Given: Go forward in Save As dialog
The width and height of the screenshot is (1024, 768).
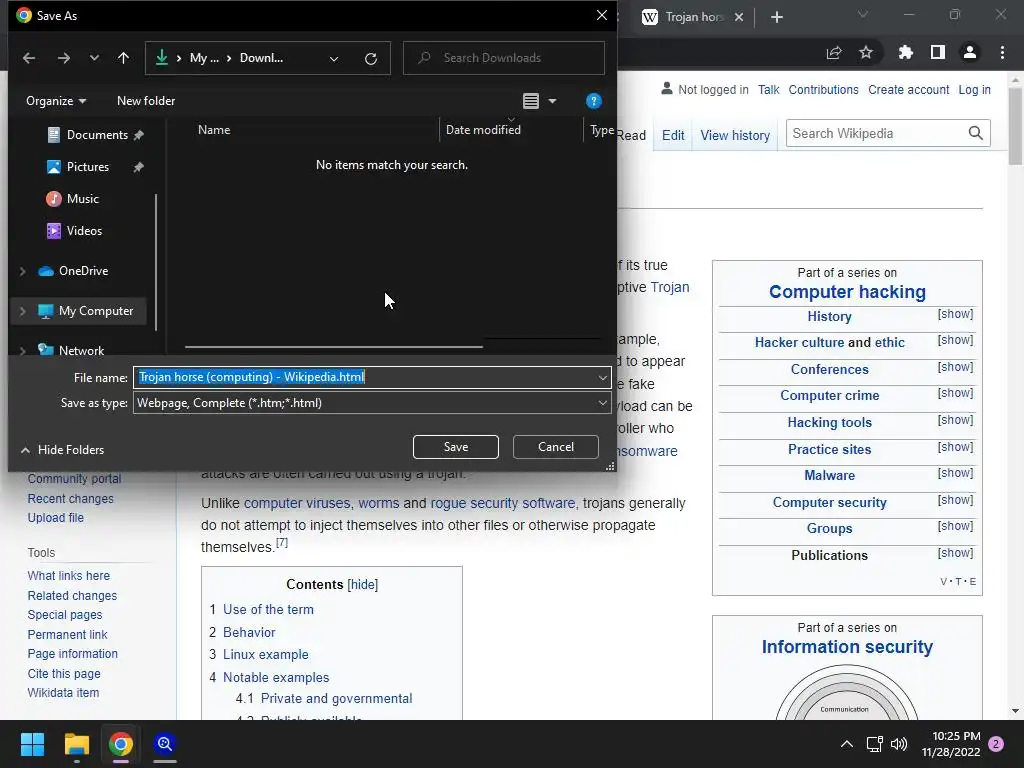Looking at the screenshot, I should [63, 58].
